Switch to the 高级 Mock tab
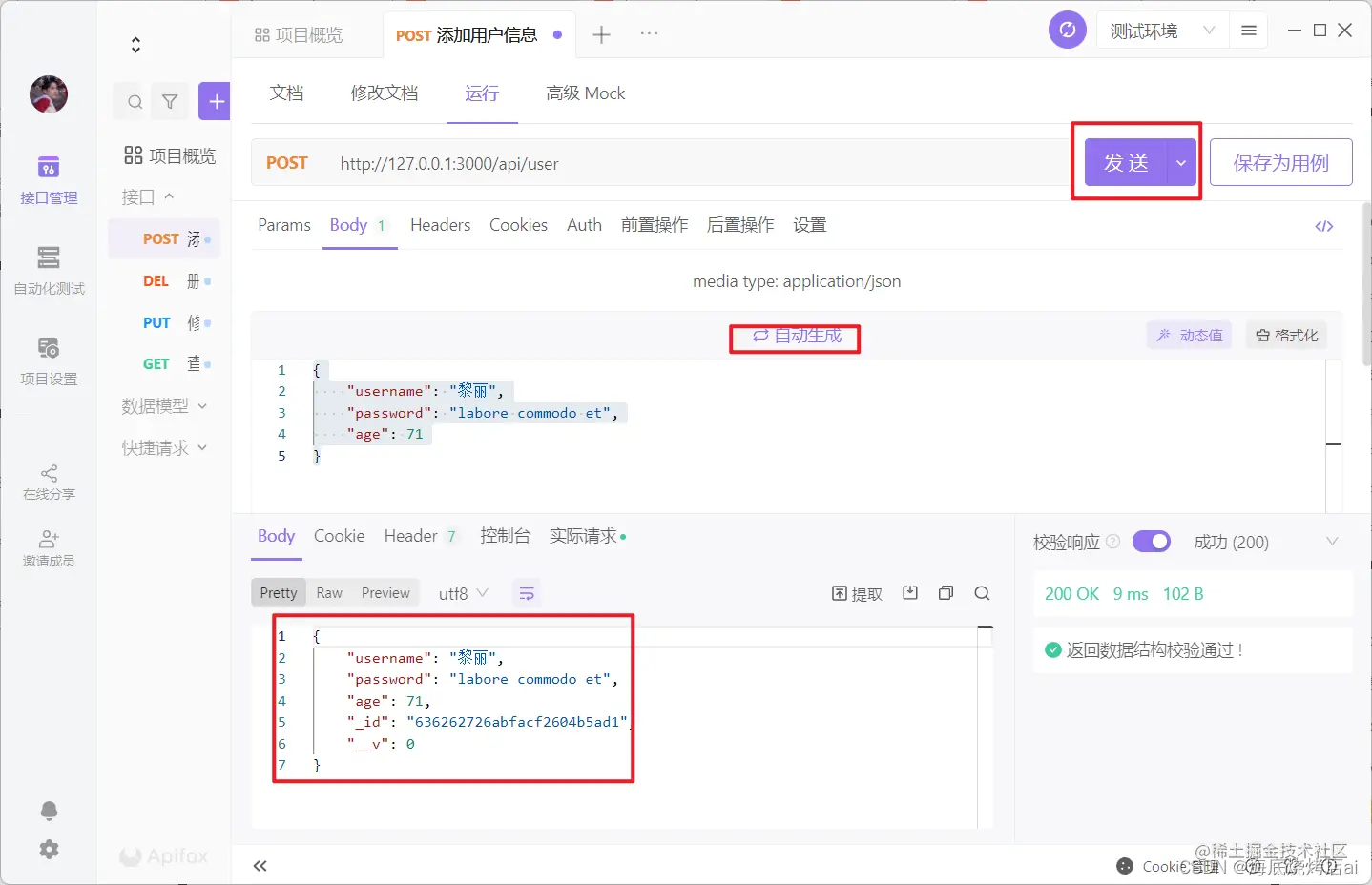Image resolution: width=1372 pixels, height=885 pixels. 585,93
